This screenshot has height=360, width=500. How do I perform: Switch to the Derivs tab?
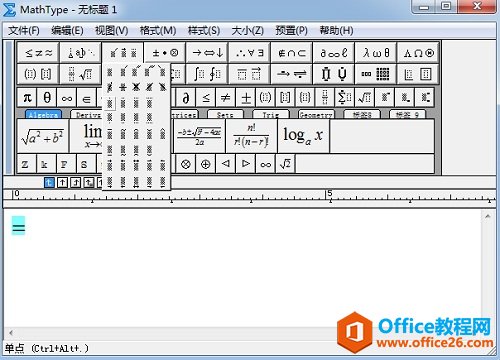coord(87,114)
